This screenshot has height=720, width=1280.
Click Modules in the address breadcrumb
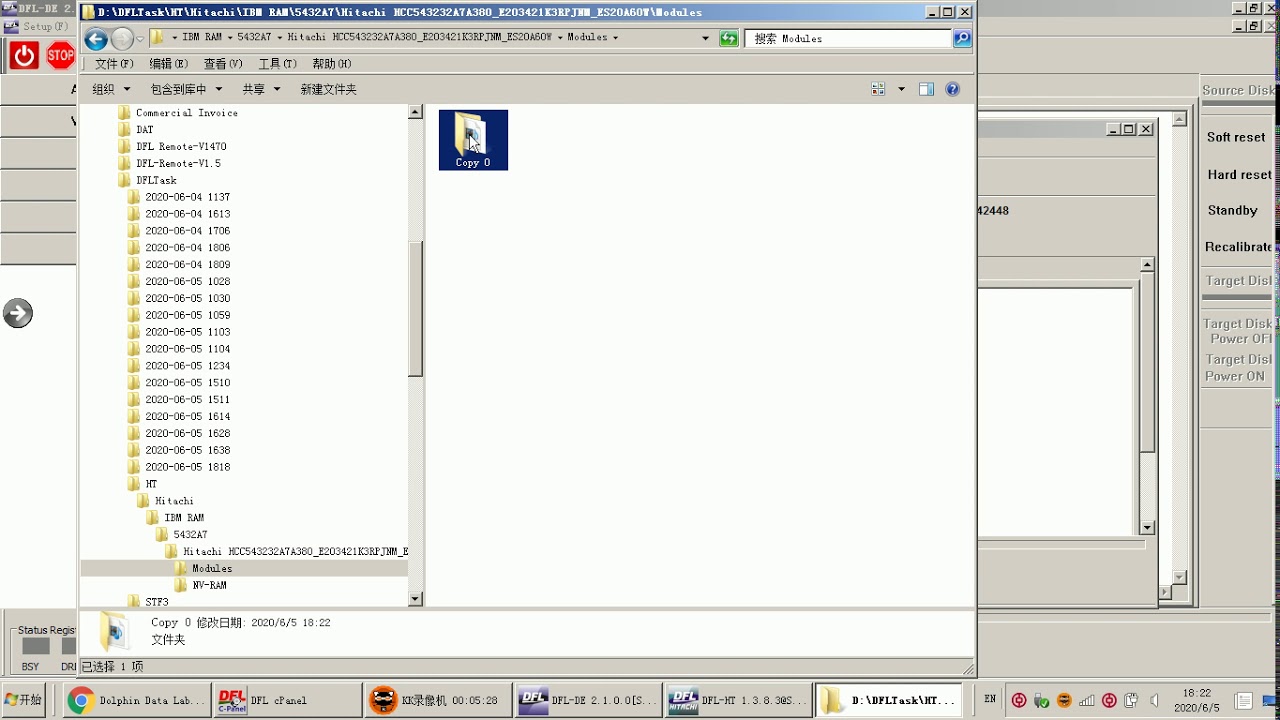coord(587,37)
